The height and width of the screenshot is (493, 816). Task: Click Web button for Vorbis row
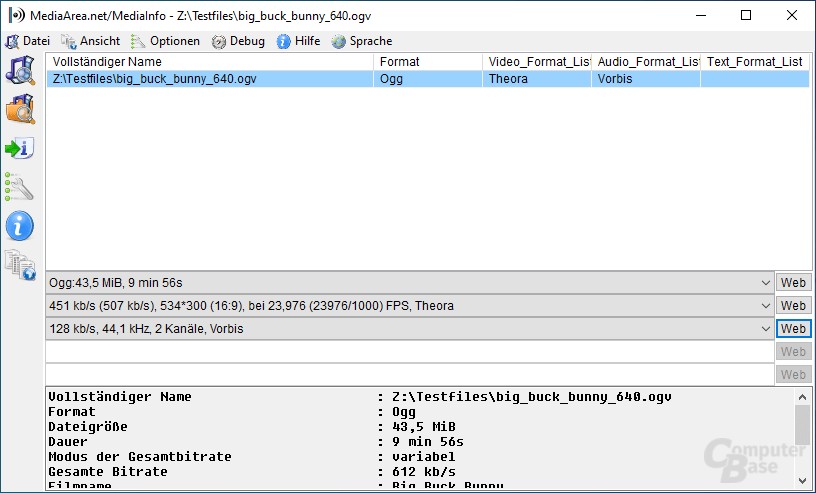[793, 328]
